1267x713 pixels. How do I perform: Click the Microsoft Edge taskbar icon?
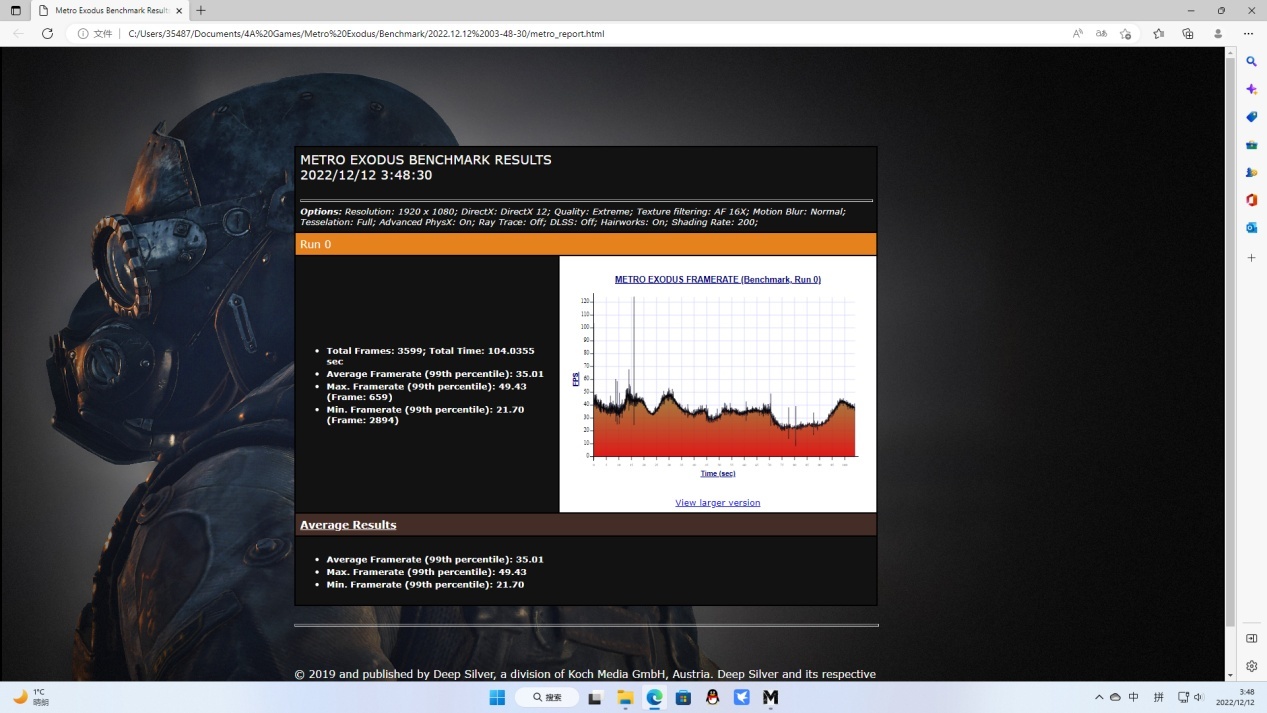[x=654, y=697]
